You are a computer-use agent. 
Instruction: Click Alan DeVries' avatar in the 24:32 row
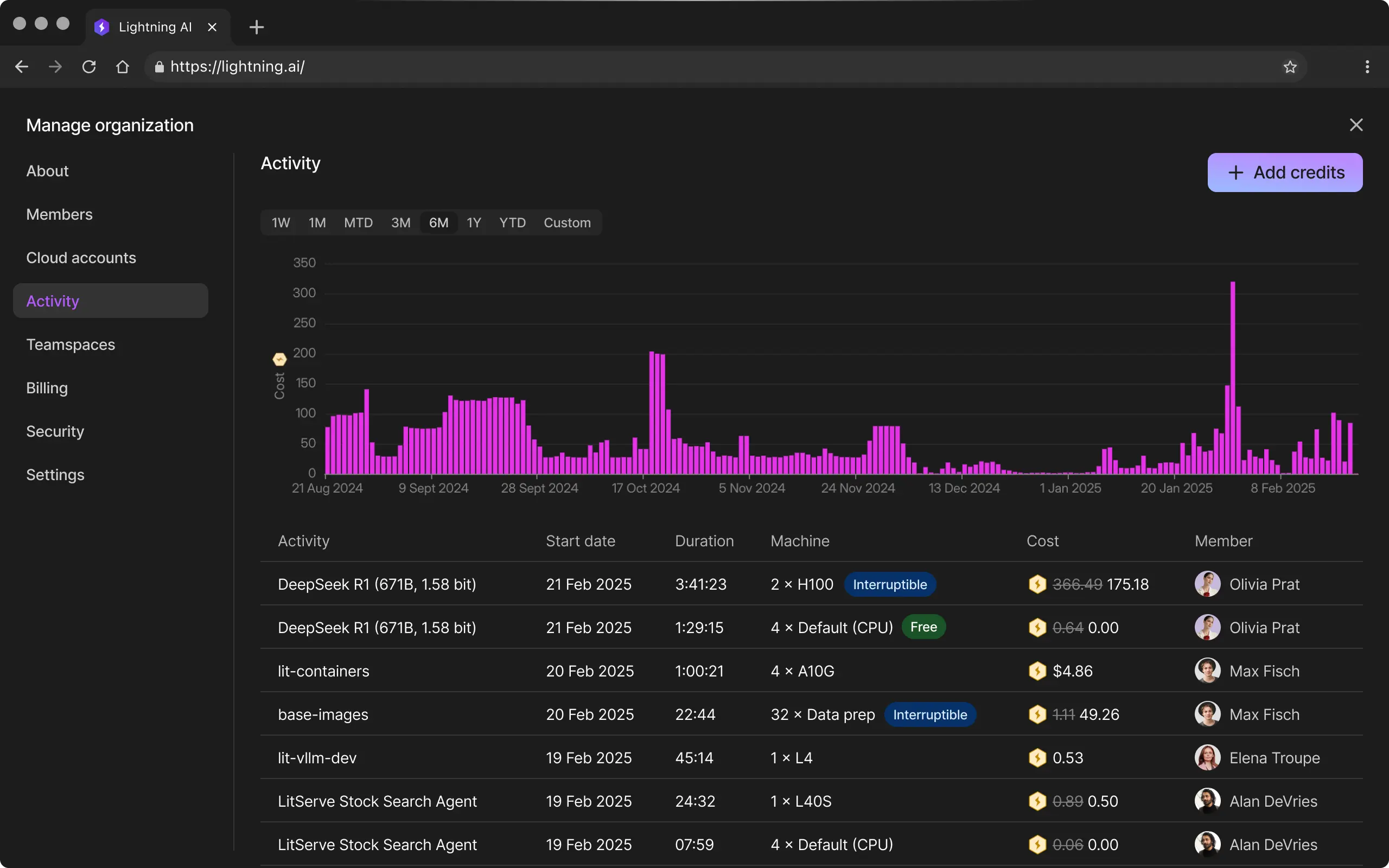[1207, 801]
